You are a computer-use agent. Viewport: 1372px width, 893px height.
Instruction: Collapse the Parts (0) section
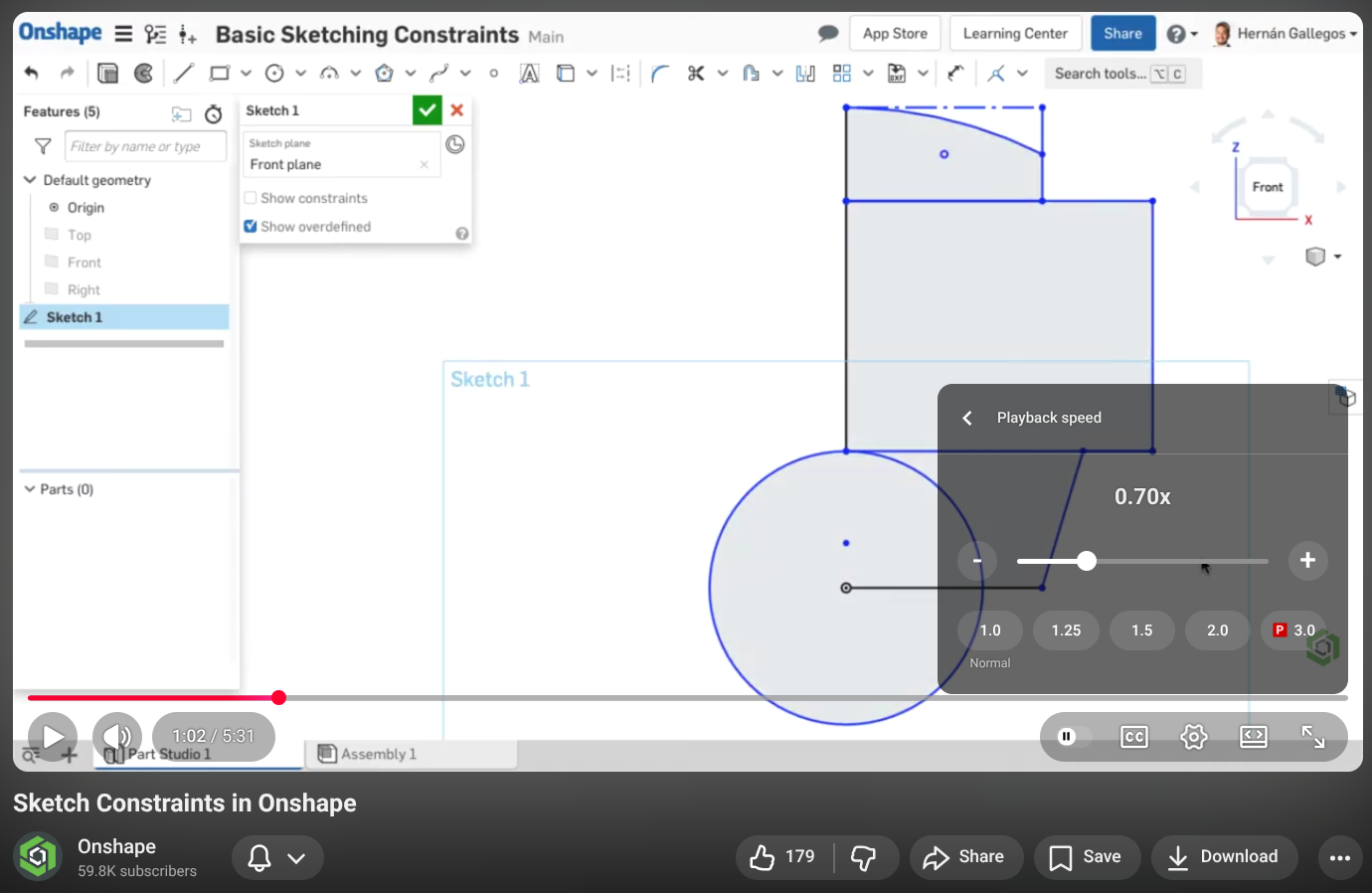pyautogui.click(x=30, y=489)
